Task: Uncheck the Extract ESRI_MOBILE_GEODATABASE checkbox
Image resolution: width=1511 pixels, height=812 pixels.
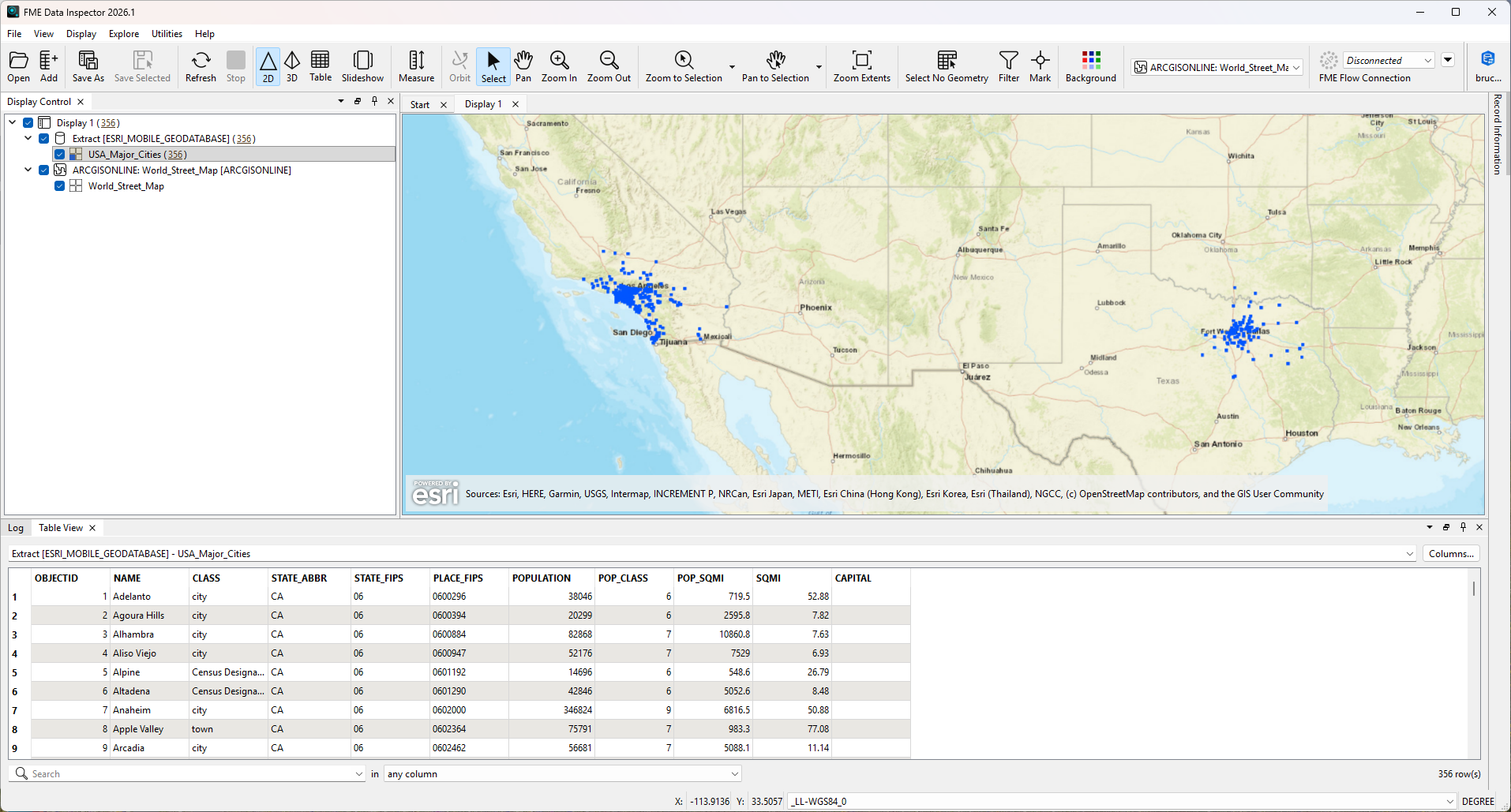Action: [x=44, y=138]
